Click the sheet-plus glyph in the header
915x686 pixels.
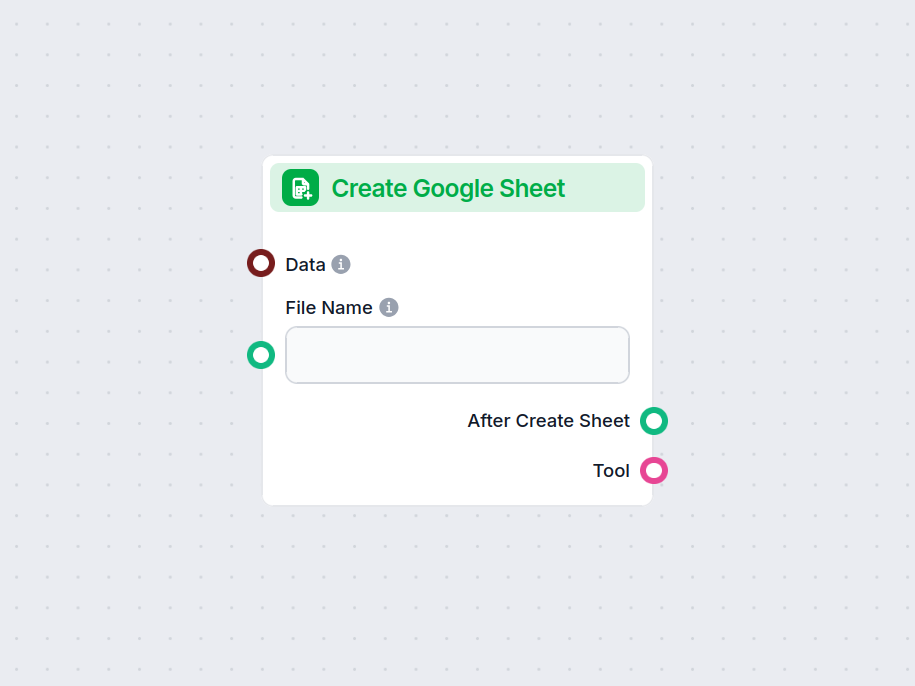299,187
